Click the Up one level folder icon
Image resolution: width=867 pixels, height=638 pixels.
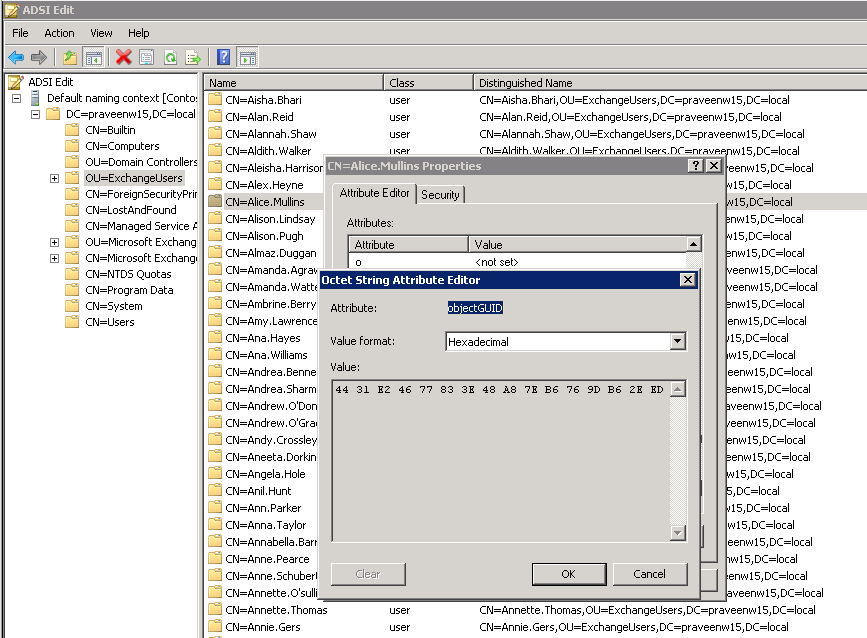70,57
